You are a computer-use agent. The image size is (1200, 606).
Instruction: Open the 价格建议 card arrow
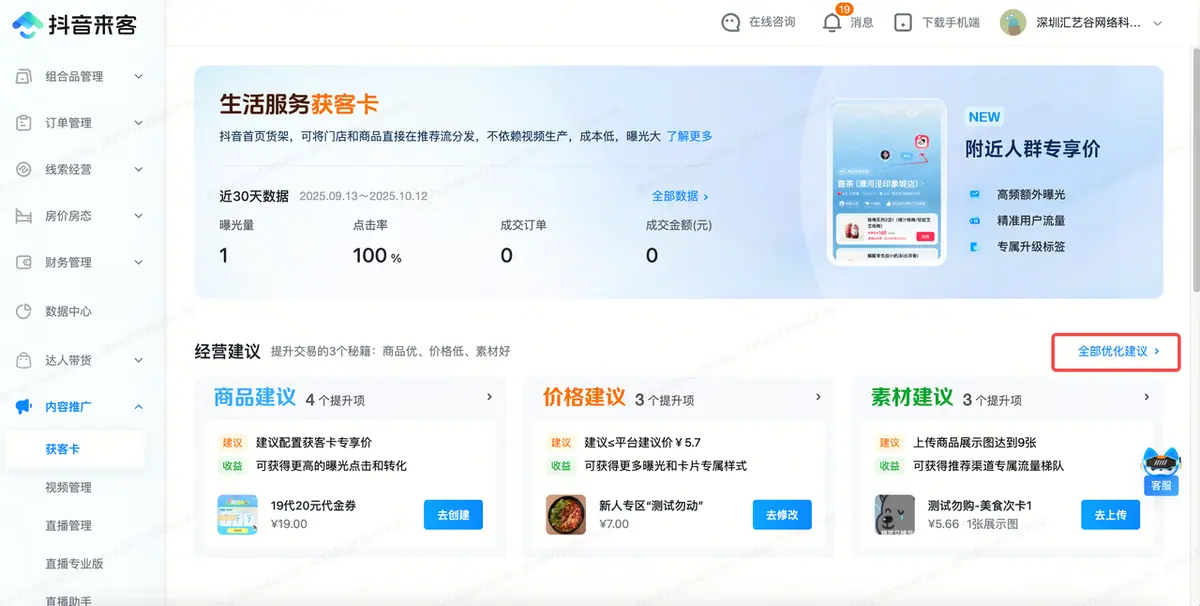(x=818, y=397)
